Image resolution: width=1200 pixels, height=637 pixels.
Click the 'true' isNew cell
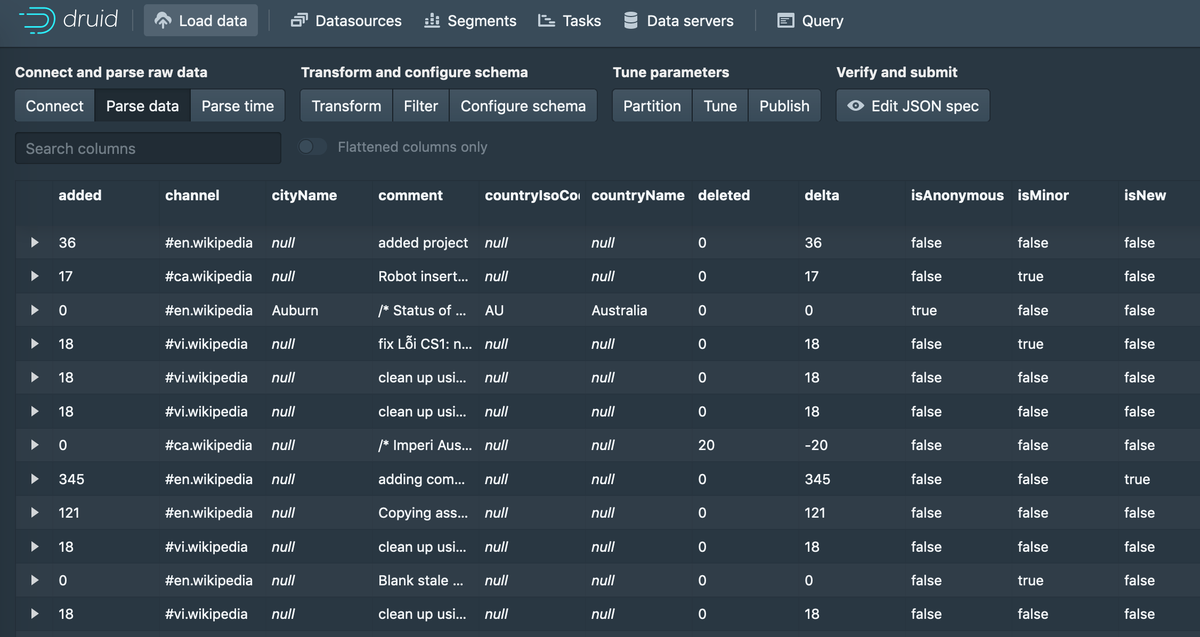pos(1137,480)
